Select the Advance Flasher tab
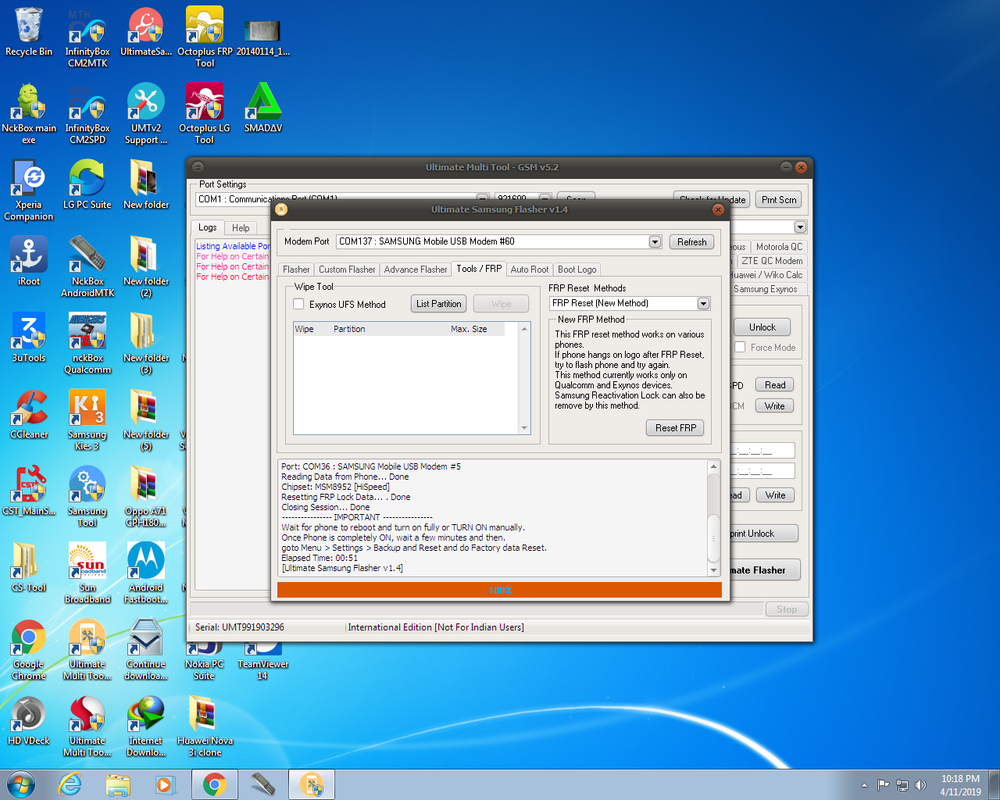1000x800 pixels. pos(415,269)
